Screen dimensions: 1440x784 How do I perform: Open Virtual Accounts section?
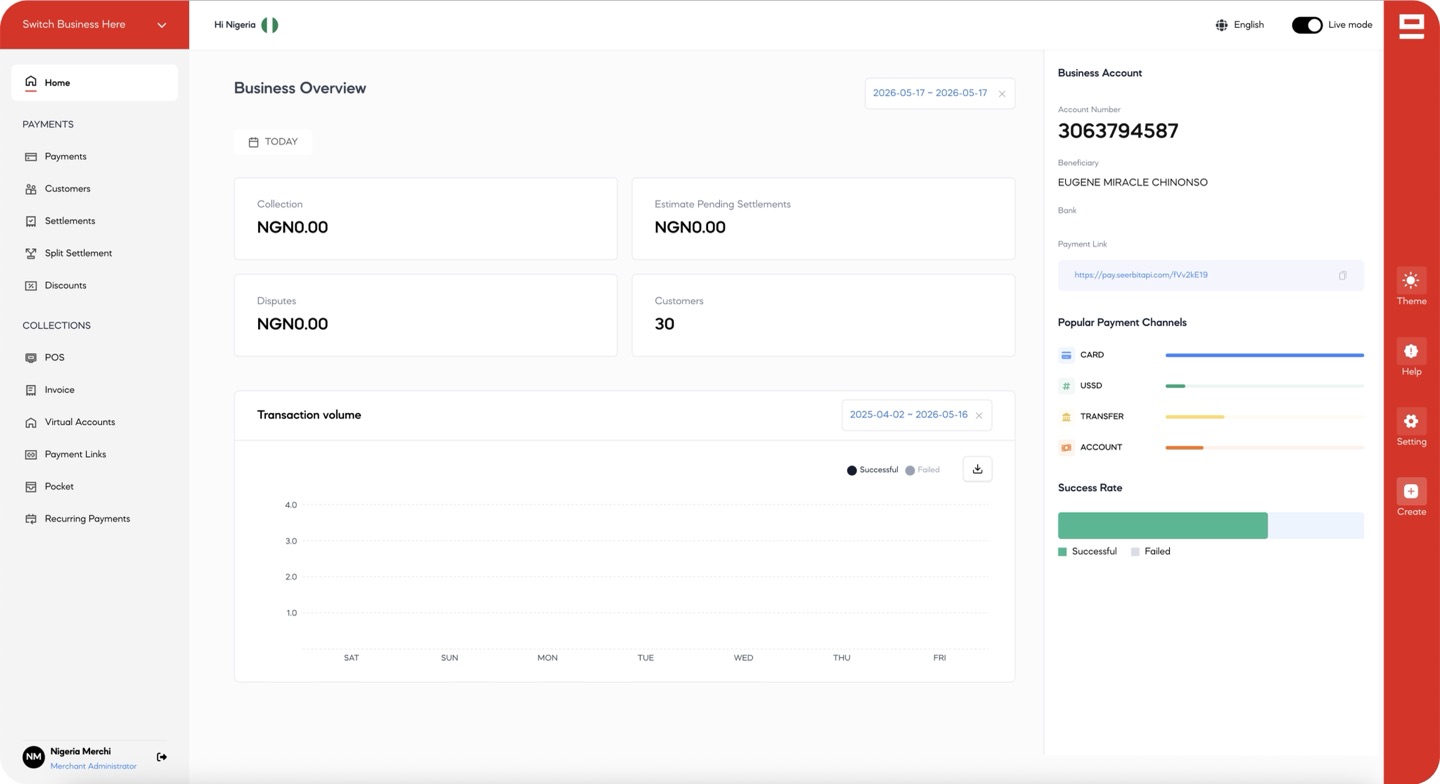[80, 422]
